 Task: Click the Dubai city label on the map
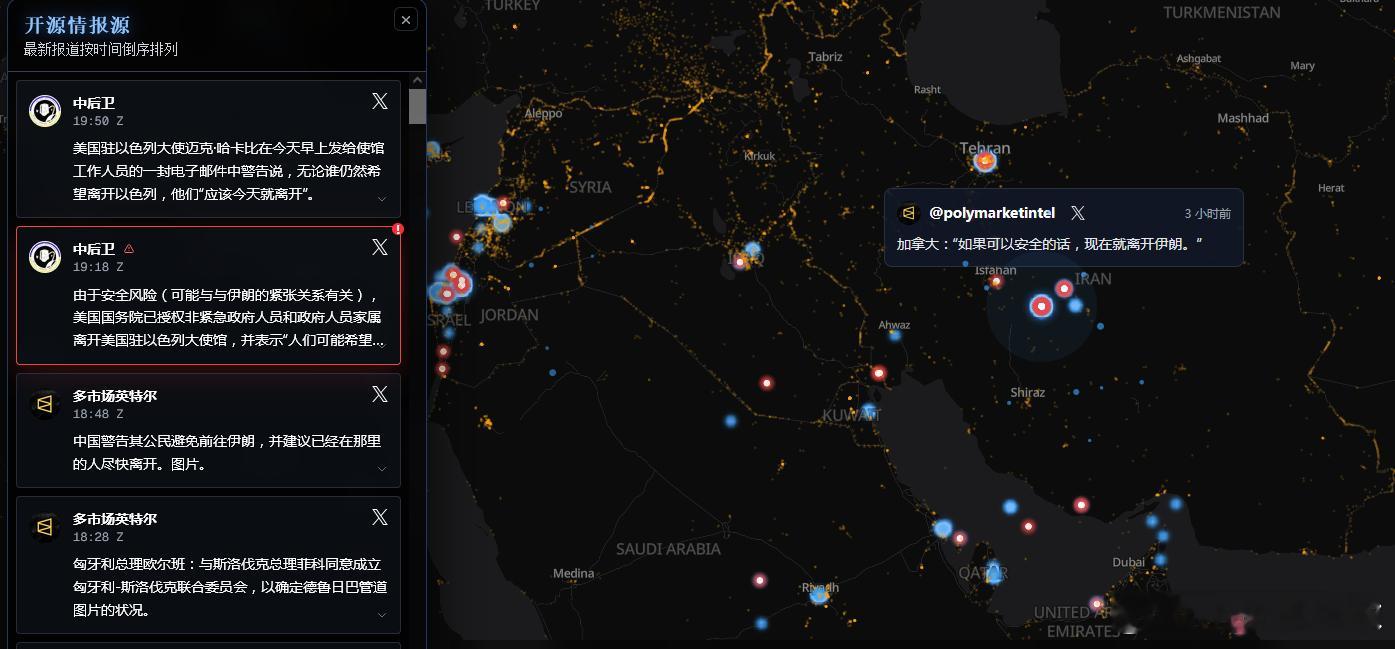(1128, 562)
